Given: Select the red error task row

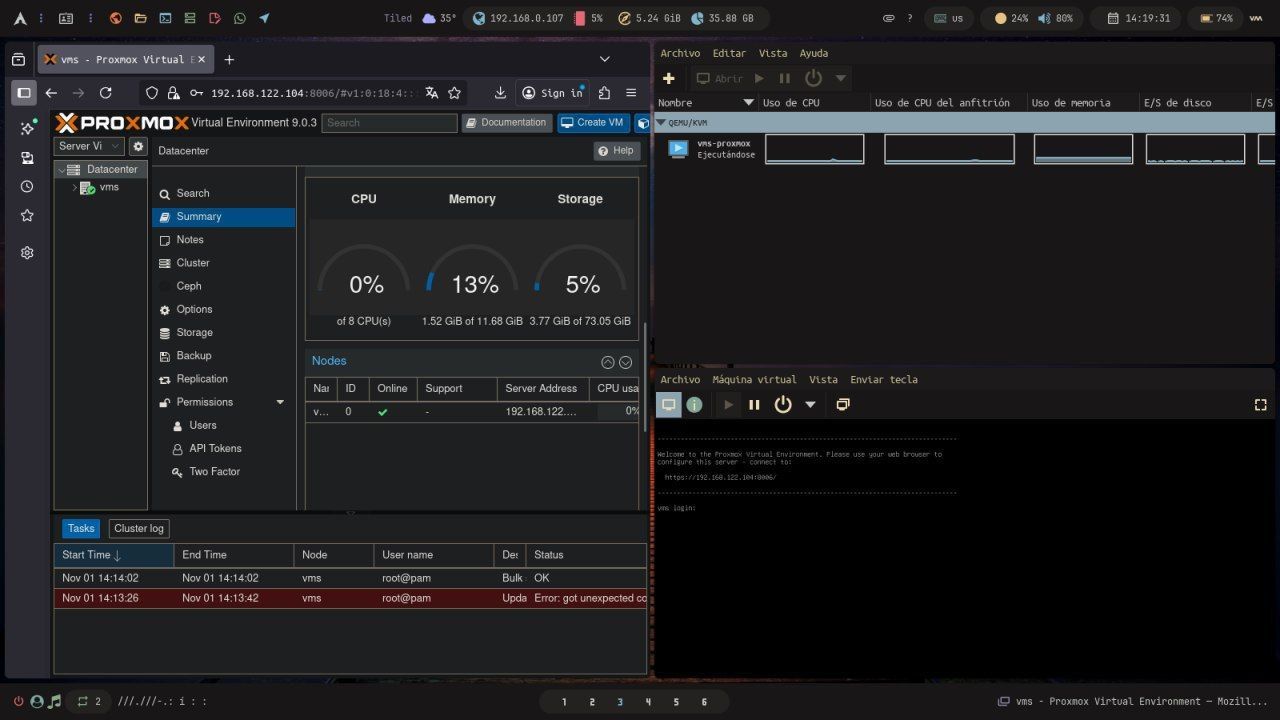Looking at the screenshot, I should click(x=350, y=598).
